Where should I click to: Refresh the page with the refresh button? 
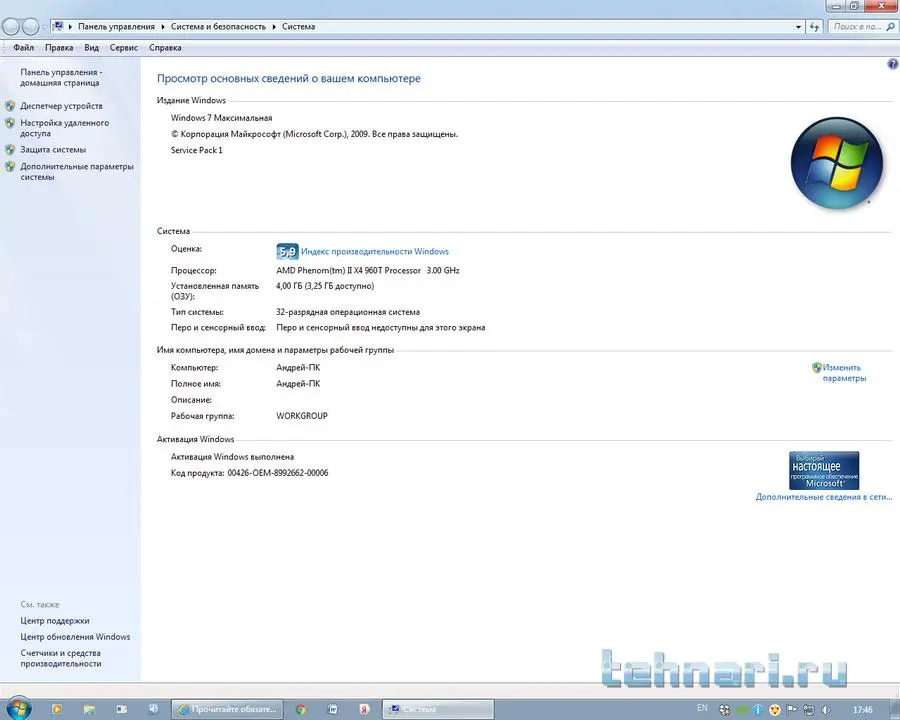pos(814,26)
